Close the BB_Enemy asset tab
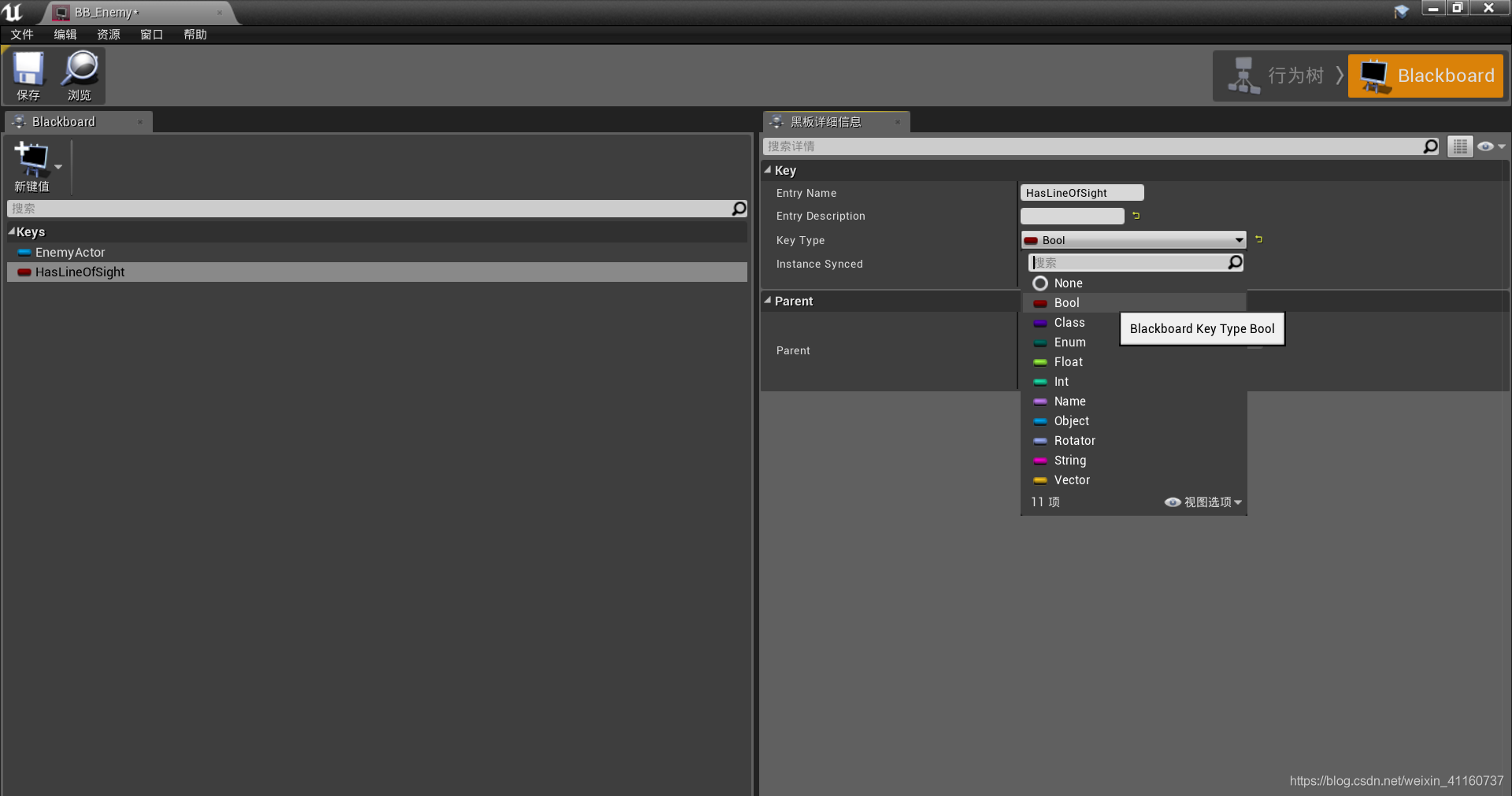 click(220, 13)
